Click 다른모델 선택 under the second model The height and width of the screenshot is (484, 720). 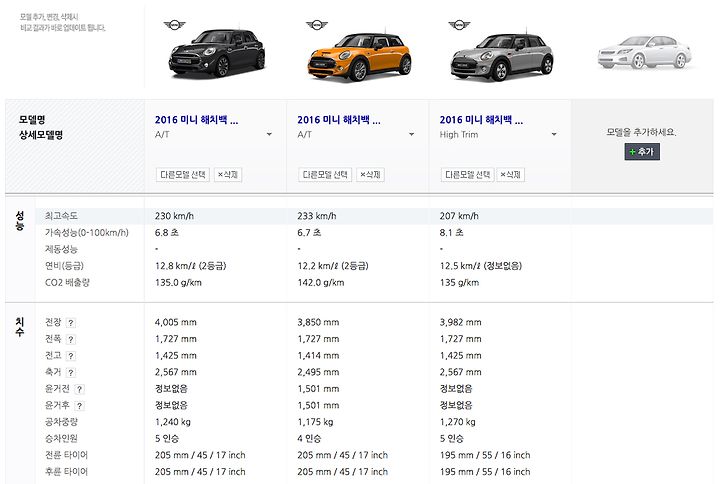click(325, 174)
